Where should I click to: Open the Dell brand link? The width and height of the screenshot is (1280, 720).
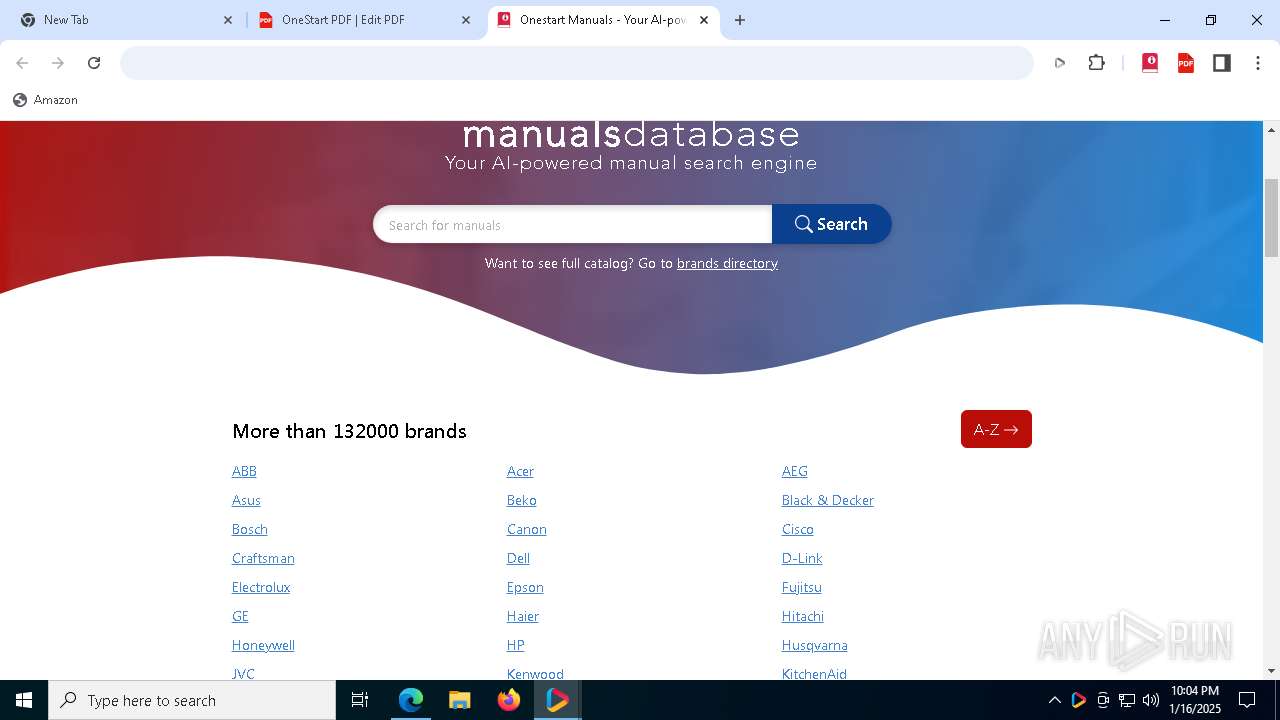pyautogui.click(x=518, y=558)
